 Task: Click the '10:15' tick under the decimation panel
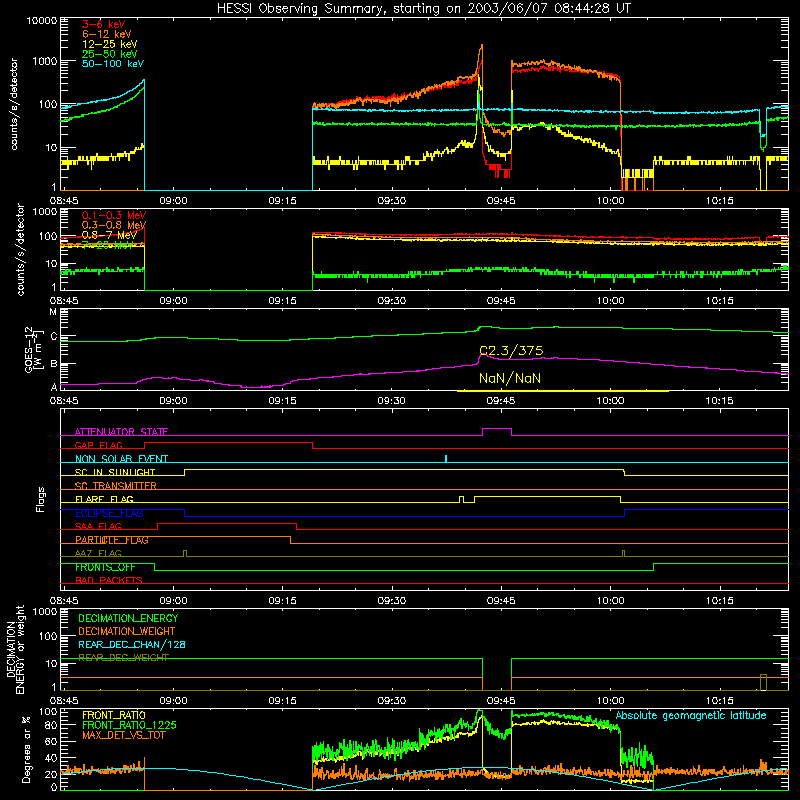pyautogui.click(x=719, y=701)
